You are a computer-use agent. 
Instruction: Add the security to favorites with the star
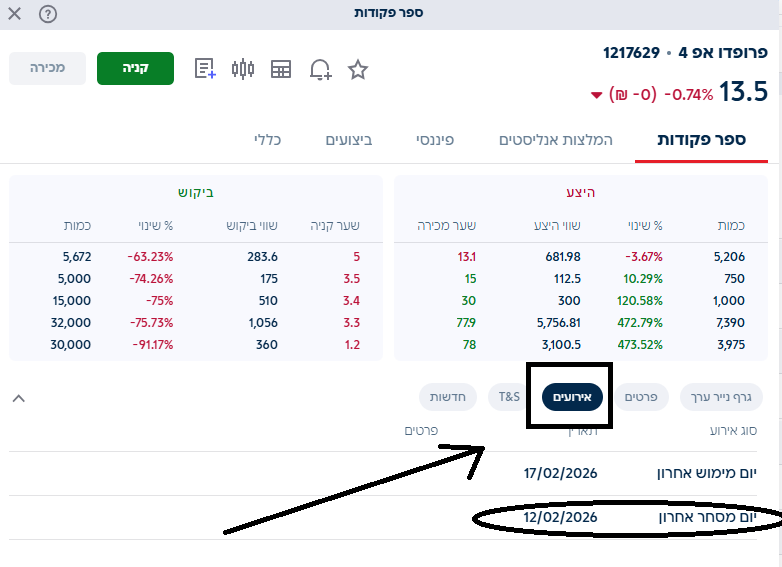358,69
